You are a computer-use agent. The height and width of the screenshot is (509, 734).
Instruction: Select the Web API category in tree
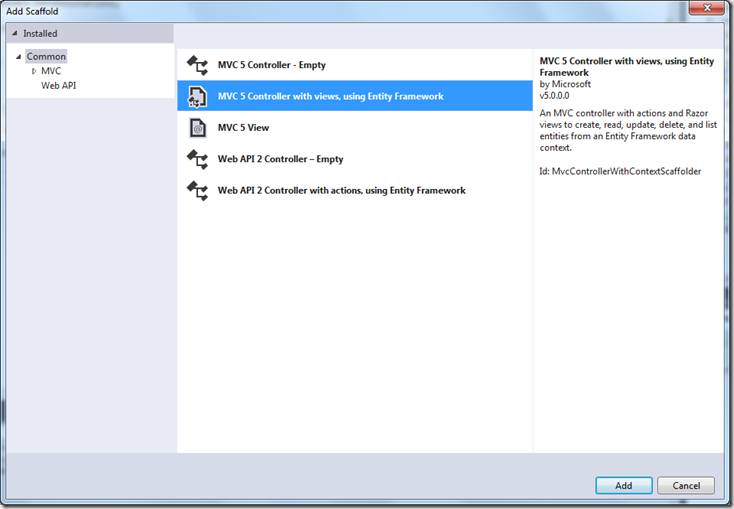(59, 85)
